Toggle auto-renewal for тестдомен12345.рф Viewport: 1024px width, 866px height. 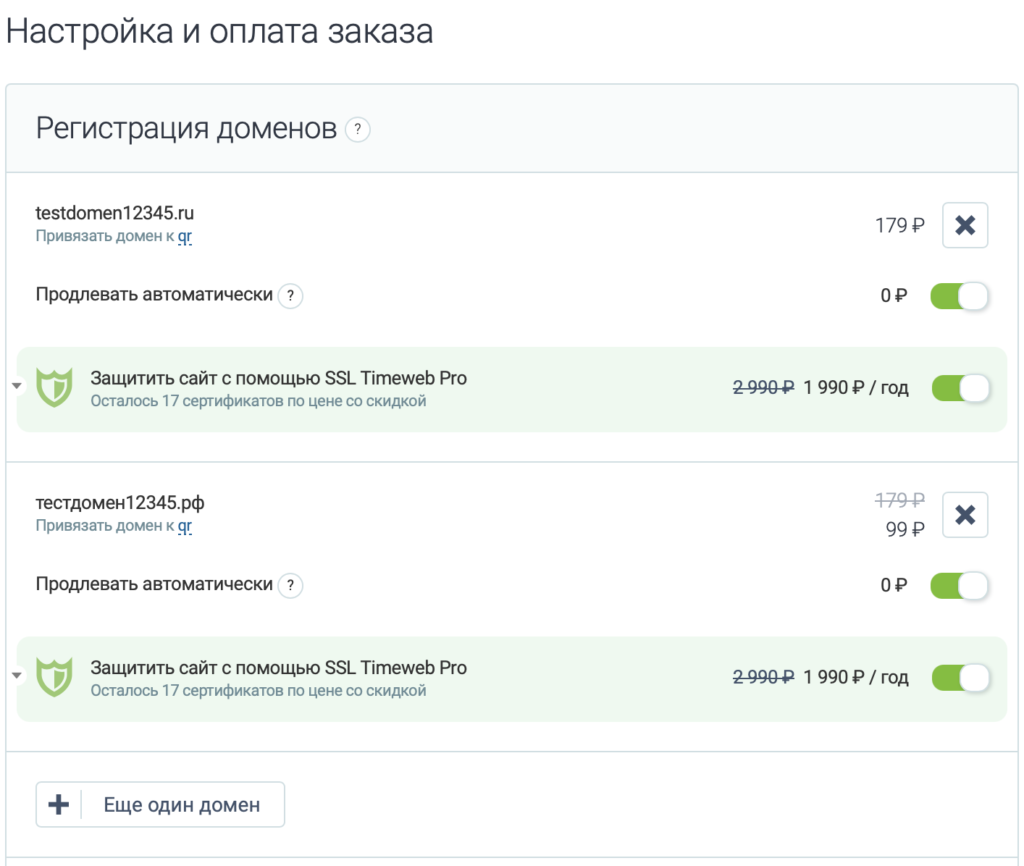[959, 585]
